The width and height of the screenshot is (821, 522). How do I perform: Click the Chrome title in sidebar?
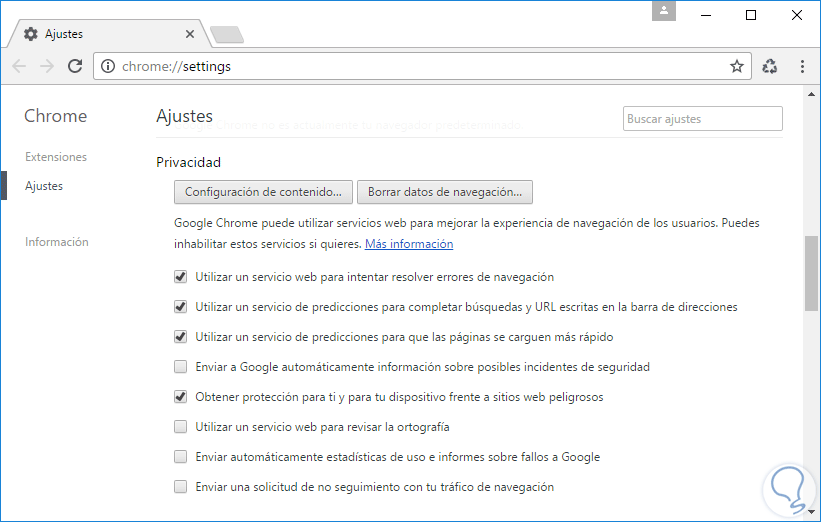(56, 116)
